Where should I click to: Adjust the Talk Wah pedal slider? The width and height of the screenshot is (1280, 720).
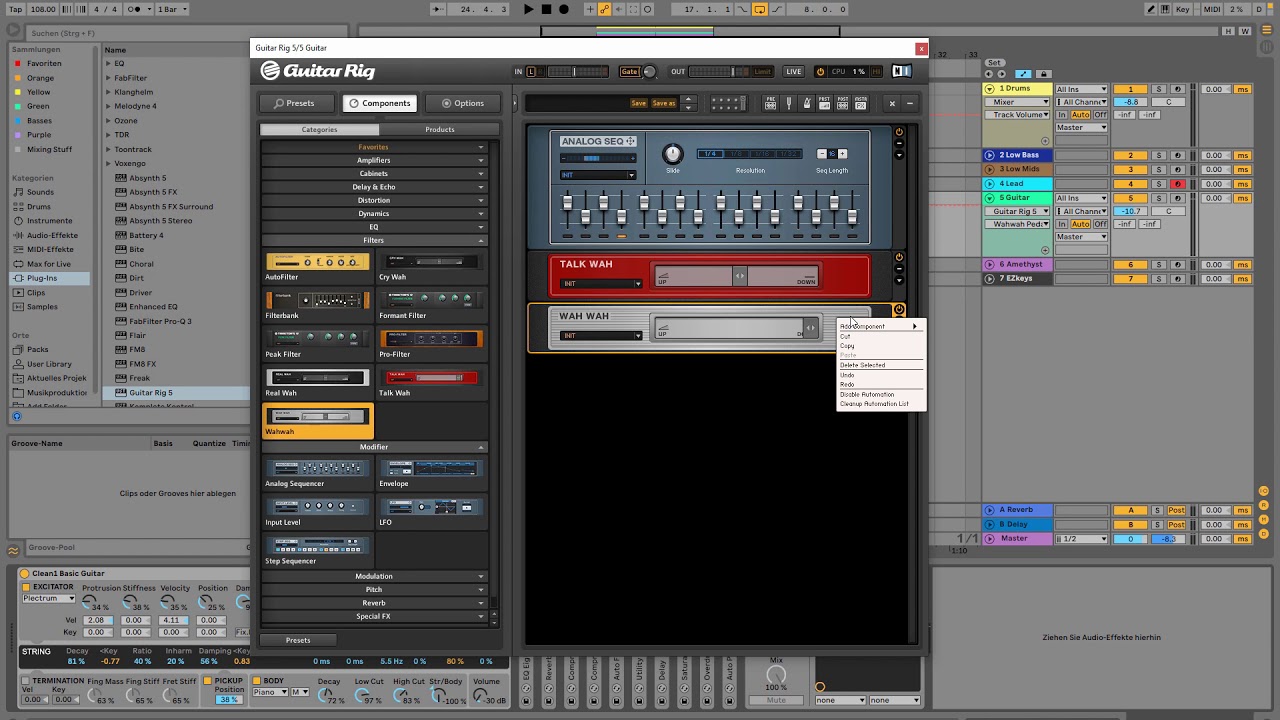tap(740, 276)
